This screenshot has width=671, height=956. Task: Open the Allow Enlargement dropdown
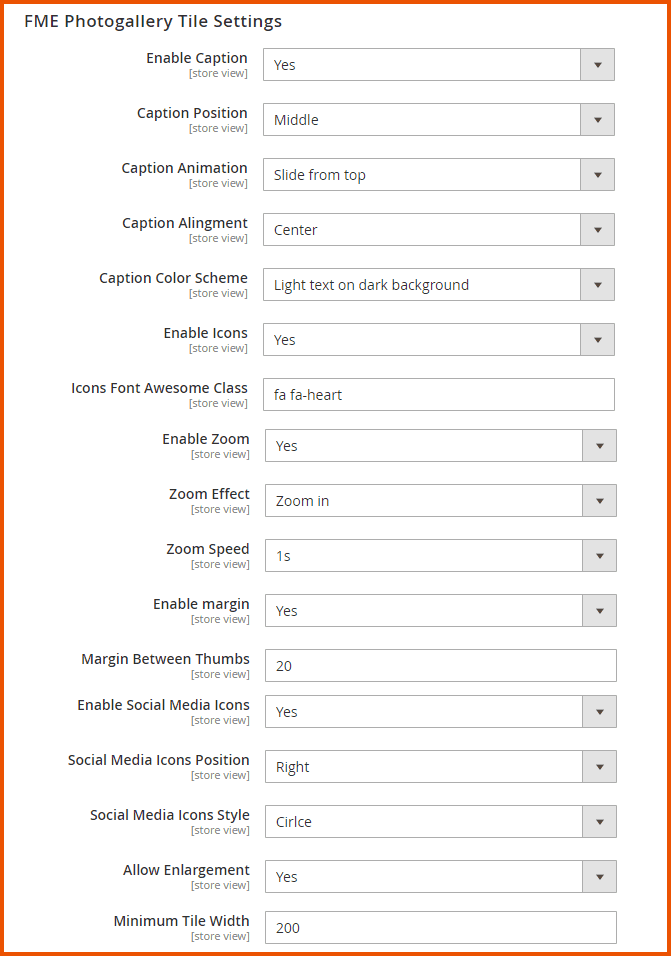click(440, 877)
